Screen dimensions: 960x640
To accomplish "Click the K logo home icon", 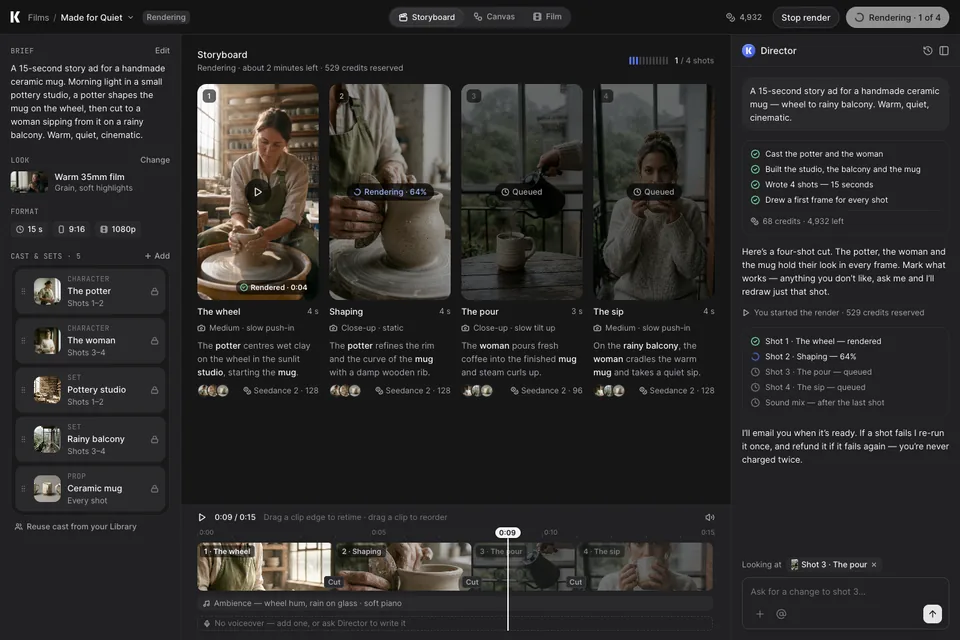I will [15, 17].
